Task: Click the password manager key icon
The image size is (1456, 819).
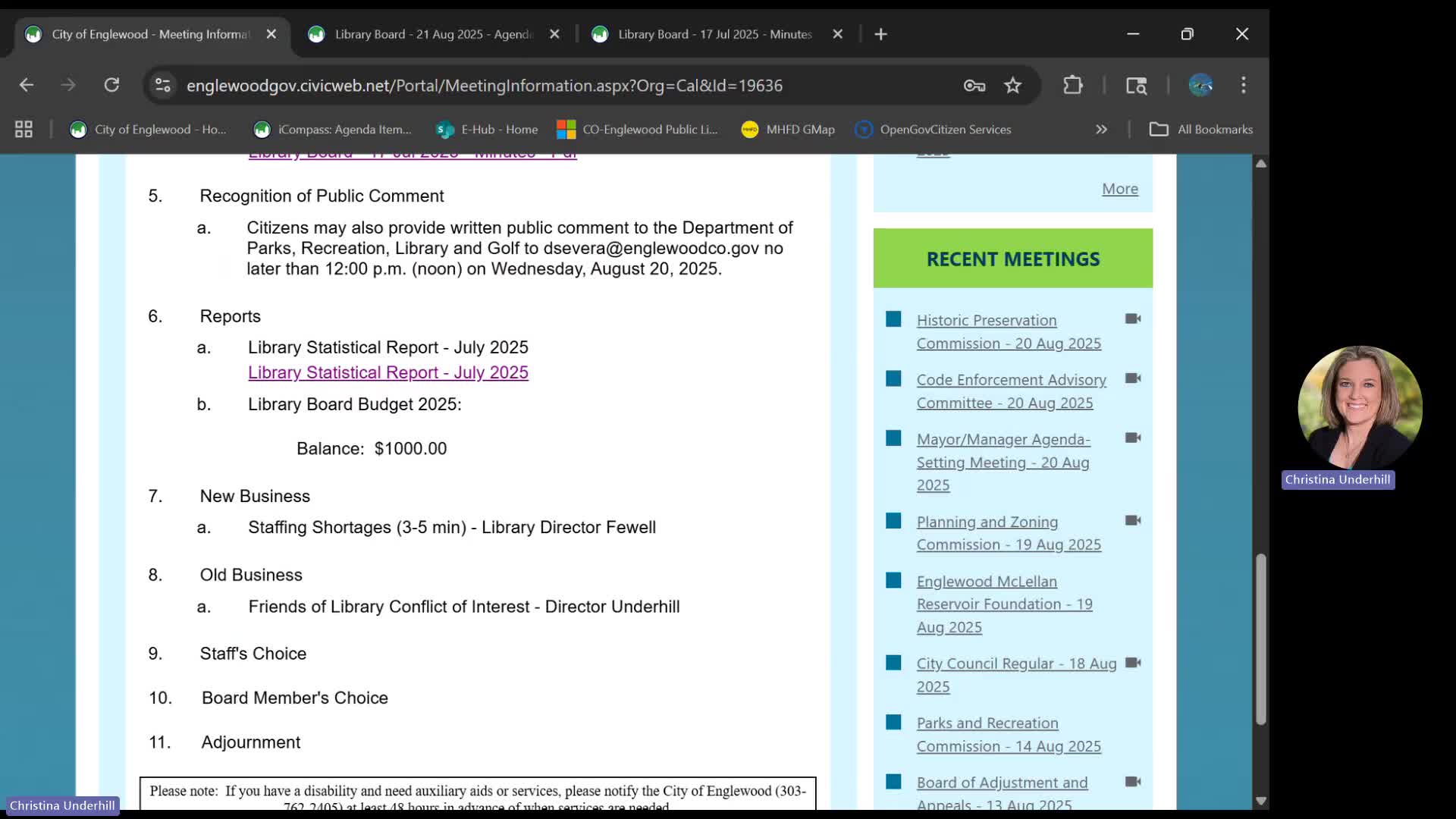Action: point(974,85)
